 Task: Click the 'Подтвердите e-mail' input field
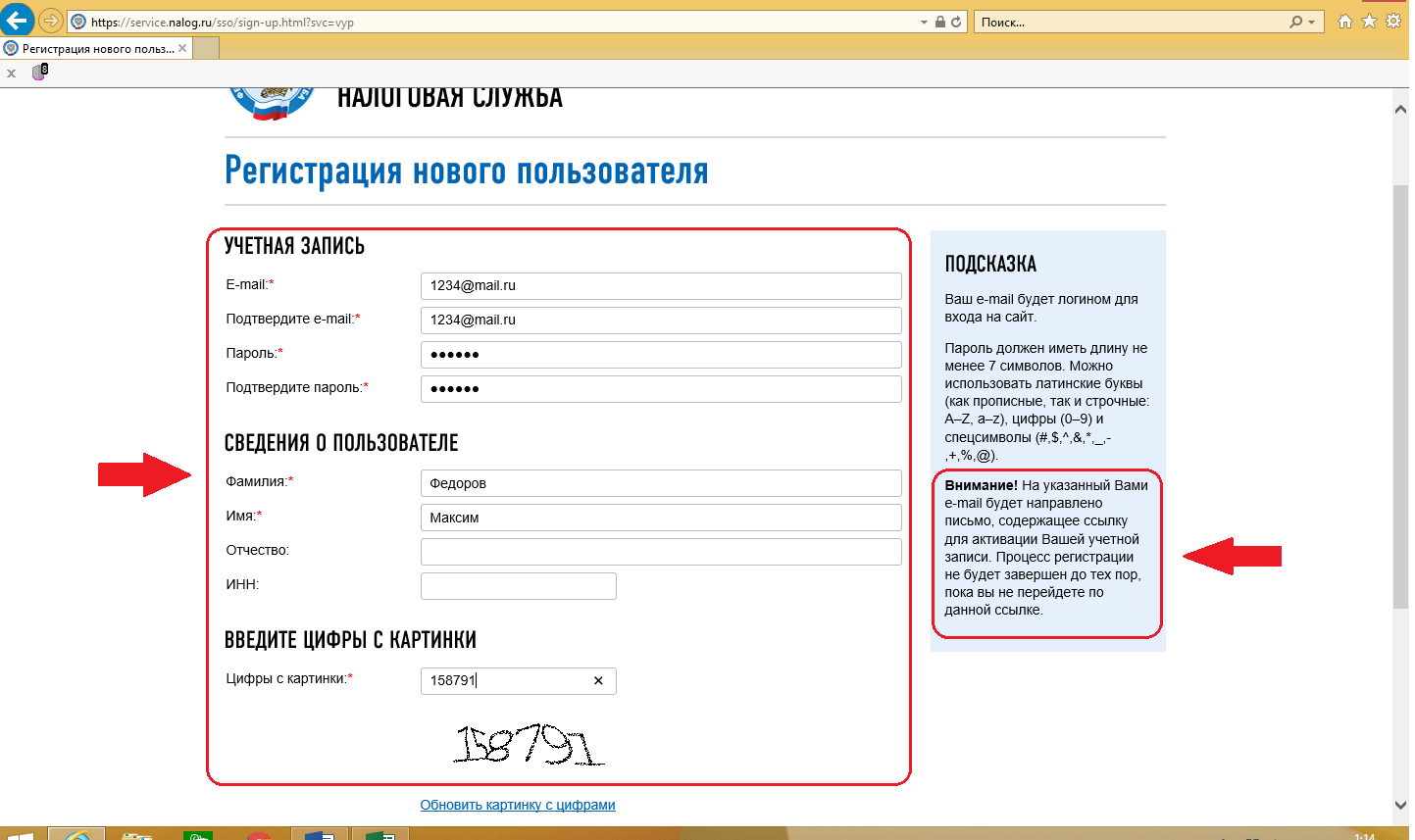(x=661, y=320)
